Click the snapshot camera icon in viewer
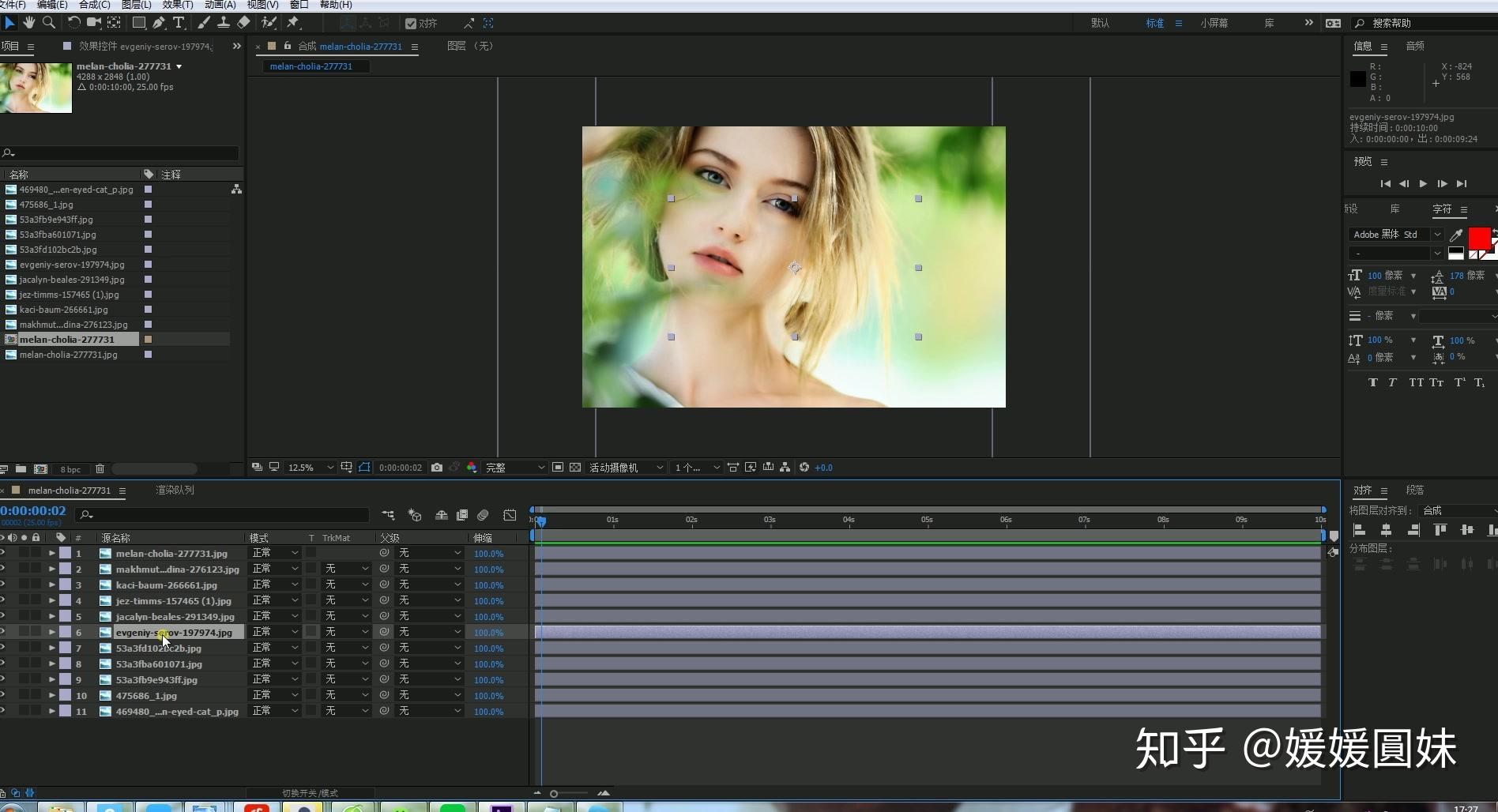Screen dimensions: 1498x812 (x=437, y=468)
